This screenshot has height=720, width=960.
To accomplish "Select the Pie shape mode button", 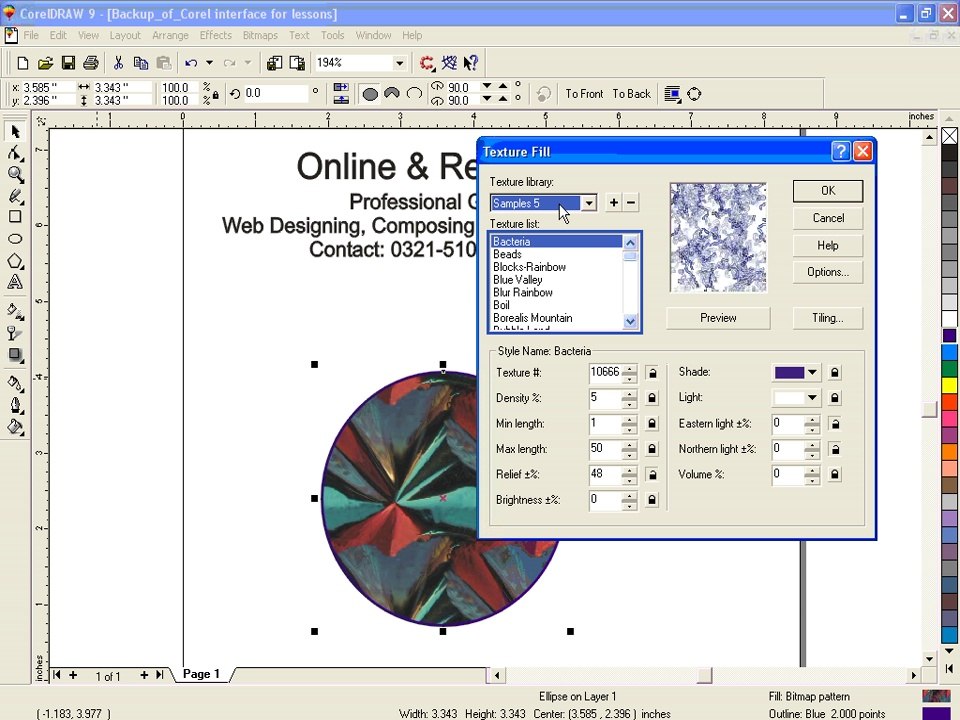I will pos(392,94).
